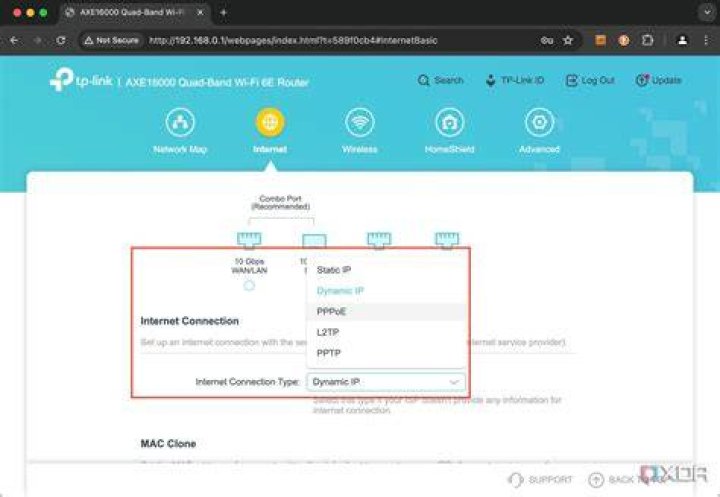The width and height of the screenshot is (720, 497).
Task: Open the browser profile icon
Action: pos(682,40)
